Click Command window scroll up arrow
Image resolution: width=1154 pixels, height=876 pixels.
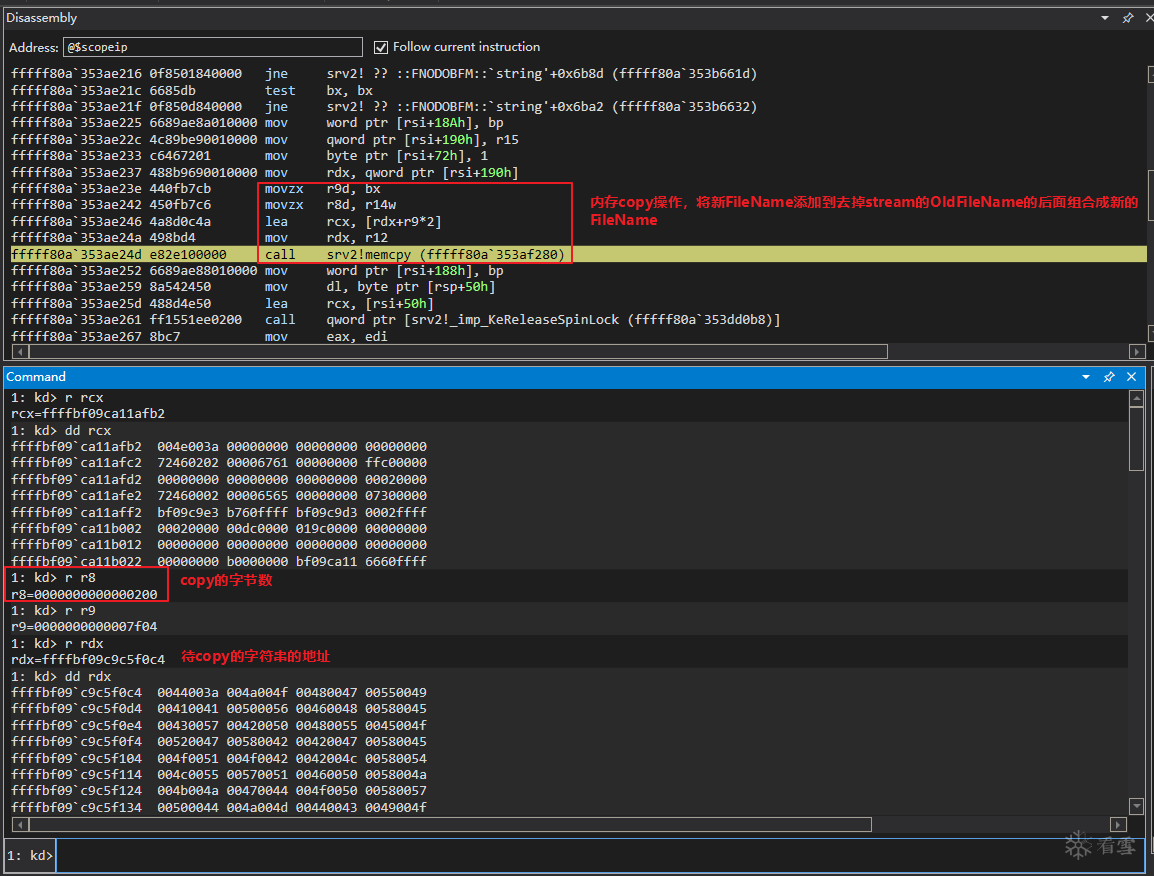[x=1136, y=399]
